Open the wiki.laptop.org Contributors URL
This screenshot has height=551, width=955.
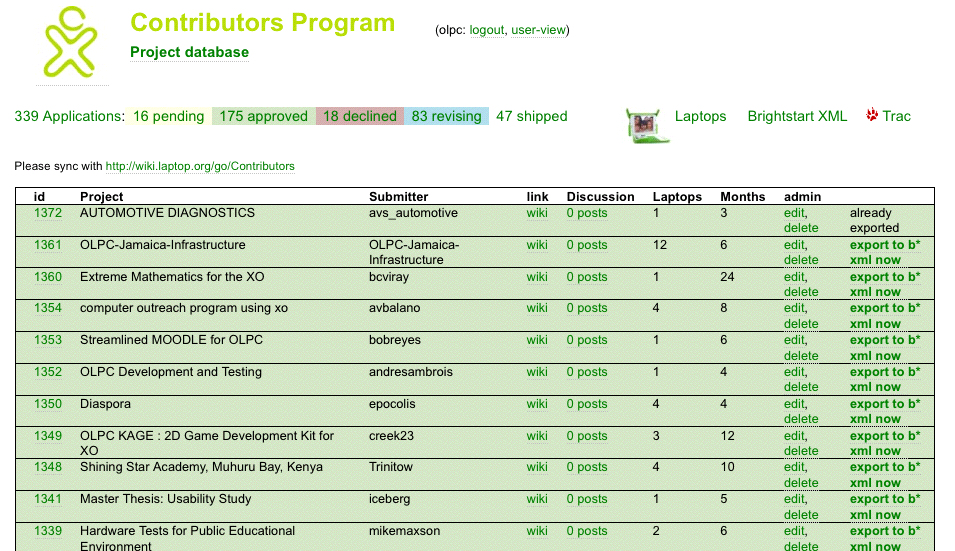point(200,166)
